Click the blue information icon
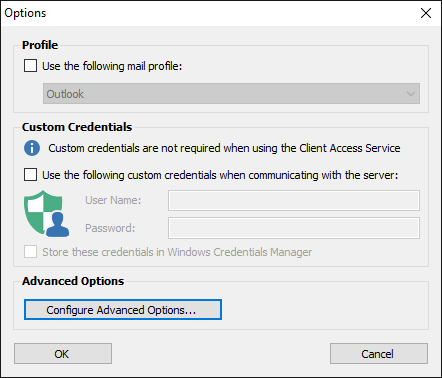Viewport: 442px width, 378px height. click(x=32, y=148)
